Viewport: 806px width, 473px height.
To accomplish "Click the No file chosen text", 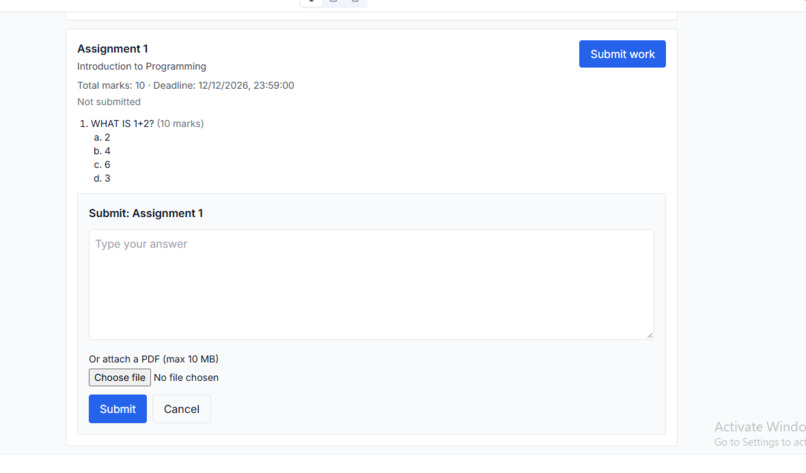I will [186, 377].
